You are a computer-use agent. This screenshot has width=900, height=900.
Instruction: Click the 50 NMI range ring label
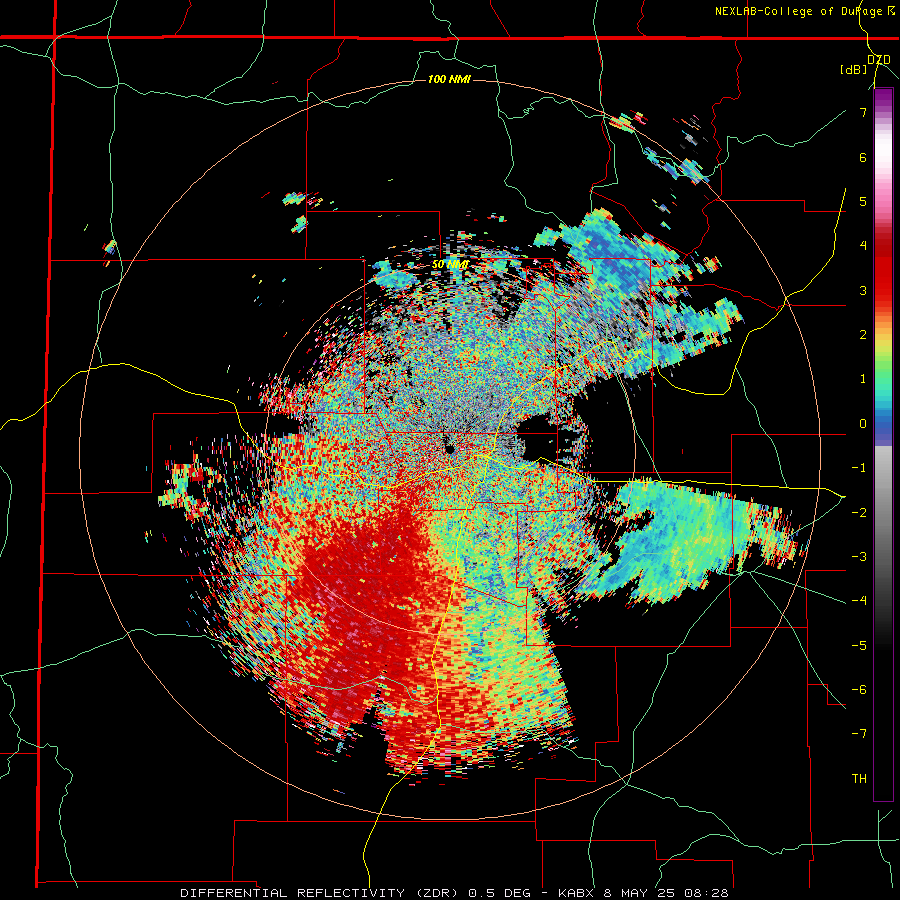tap(451, 265)
